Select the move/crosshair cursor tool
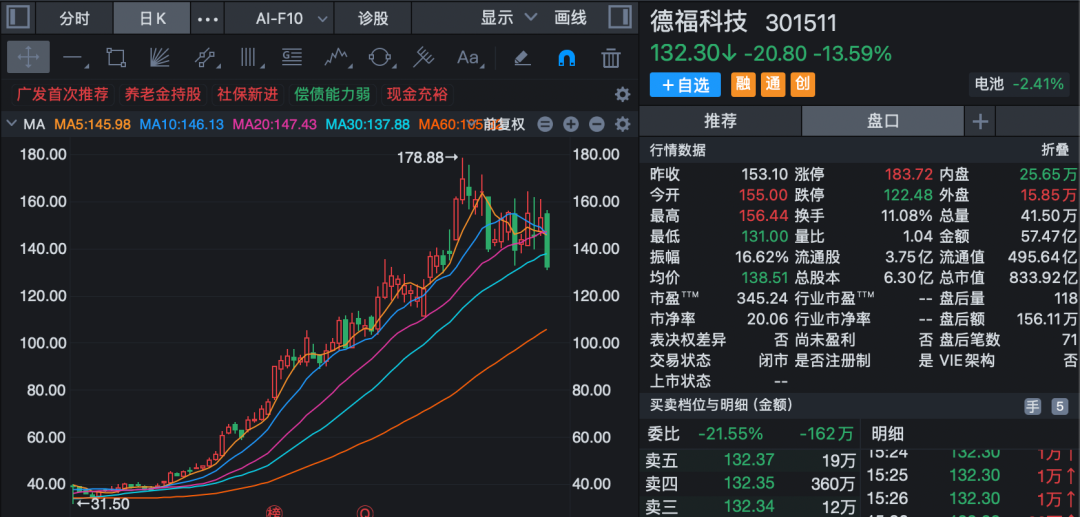The image size is (1080, 517). tap(28, 57)
